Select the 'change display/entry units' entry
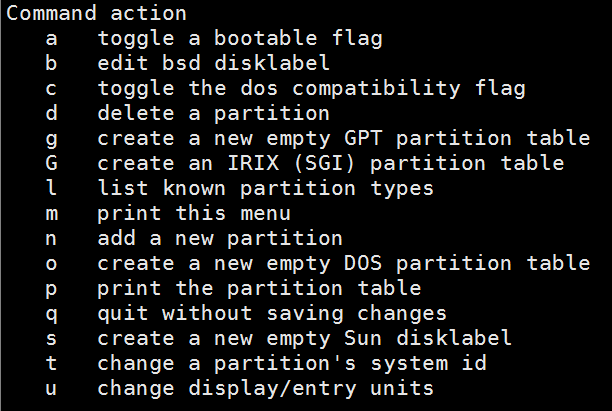Screen dimensions: 612x411 (265, 388)
